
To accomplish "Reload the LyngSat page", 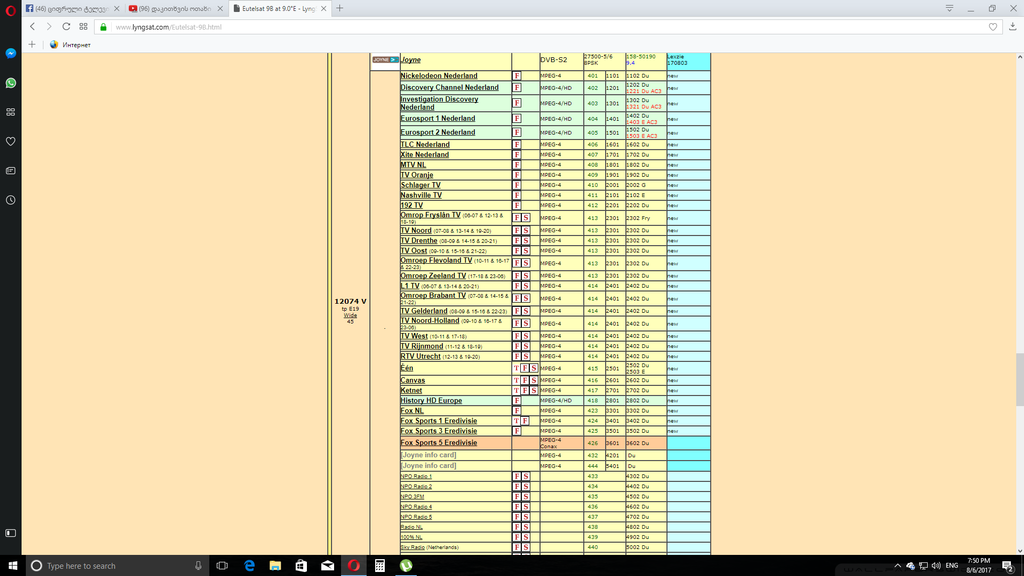I will point(66,27).
